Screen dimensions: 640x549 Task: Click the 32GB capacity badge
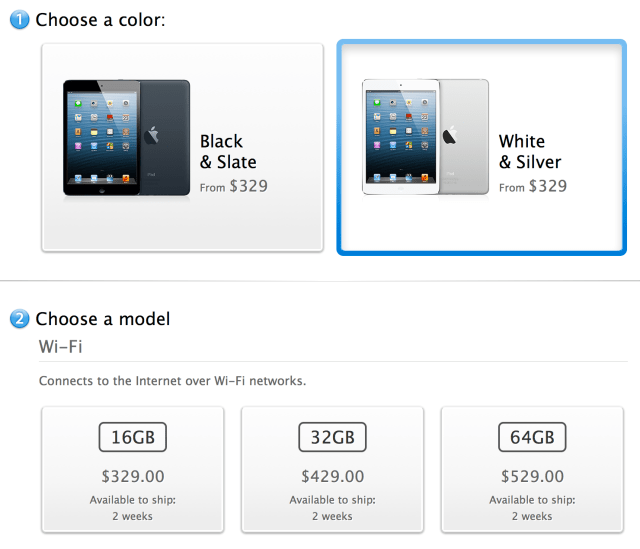332,438
